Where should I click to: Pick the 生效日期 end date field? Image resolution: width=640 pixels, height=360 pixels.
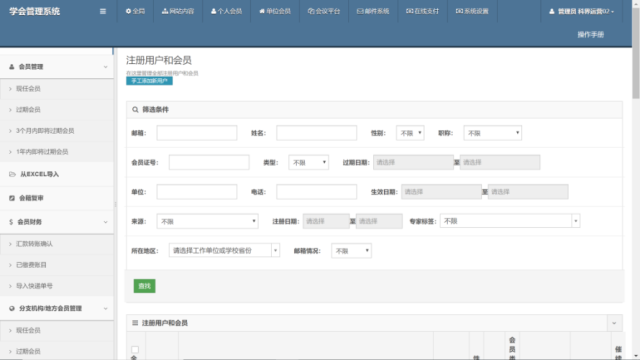coord(528,192)
